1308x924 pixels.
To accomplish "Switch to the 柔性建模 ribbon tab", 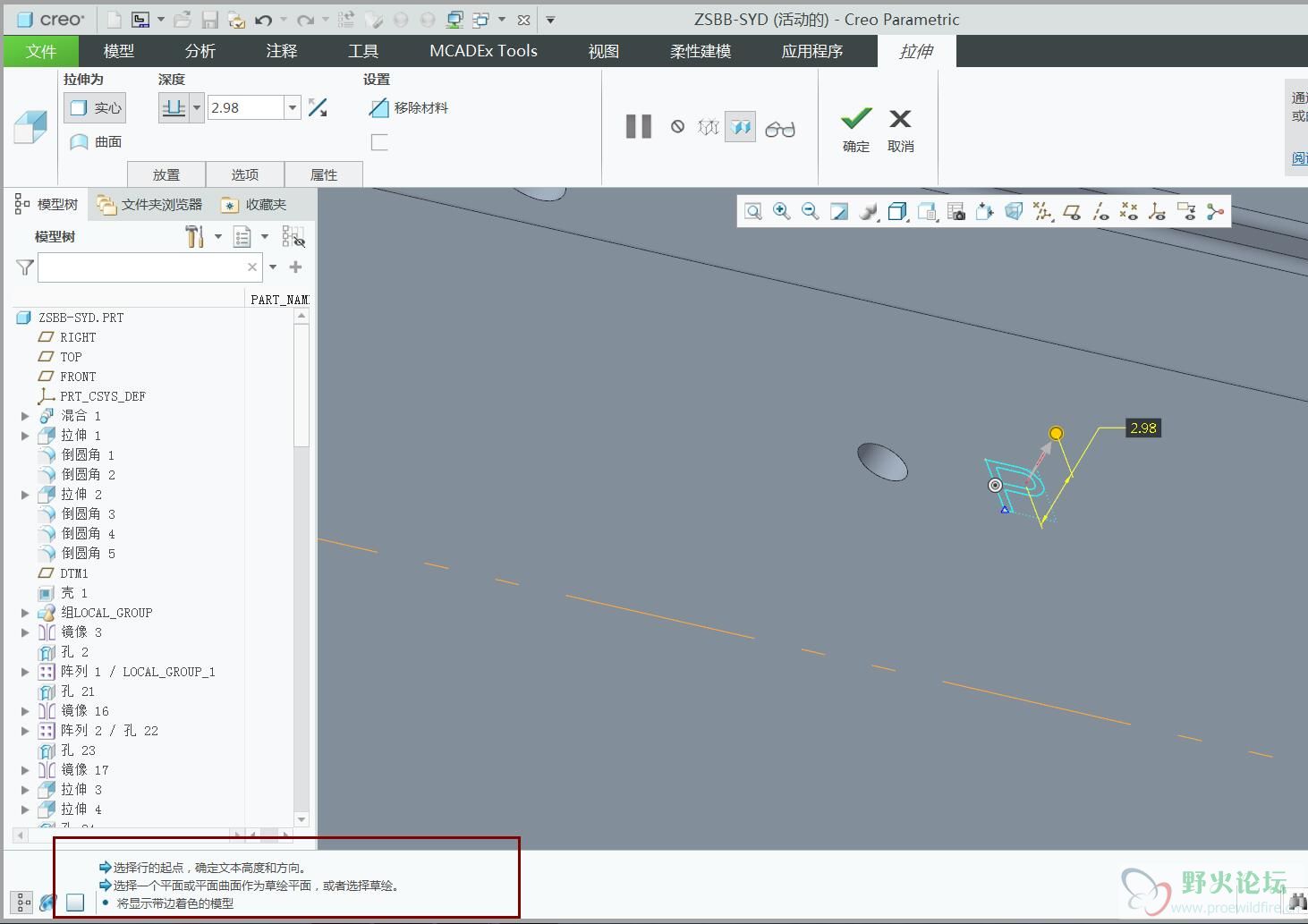I will click(701, 51).
